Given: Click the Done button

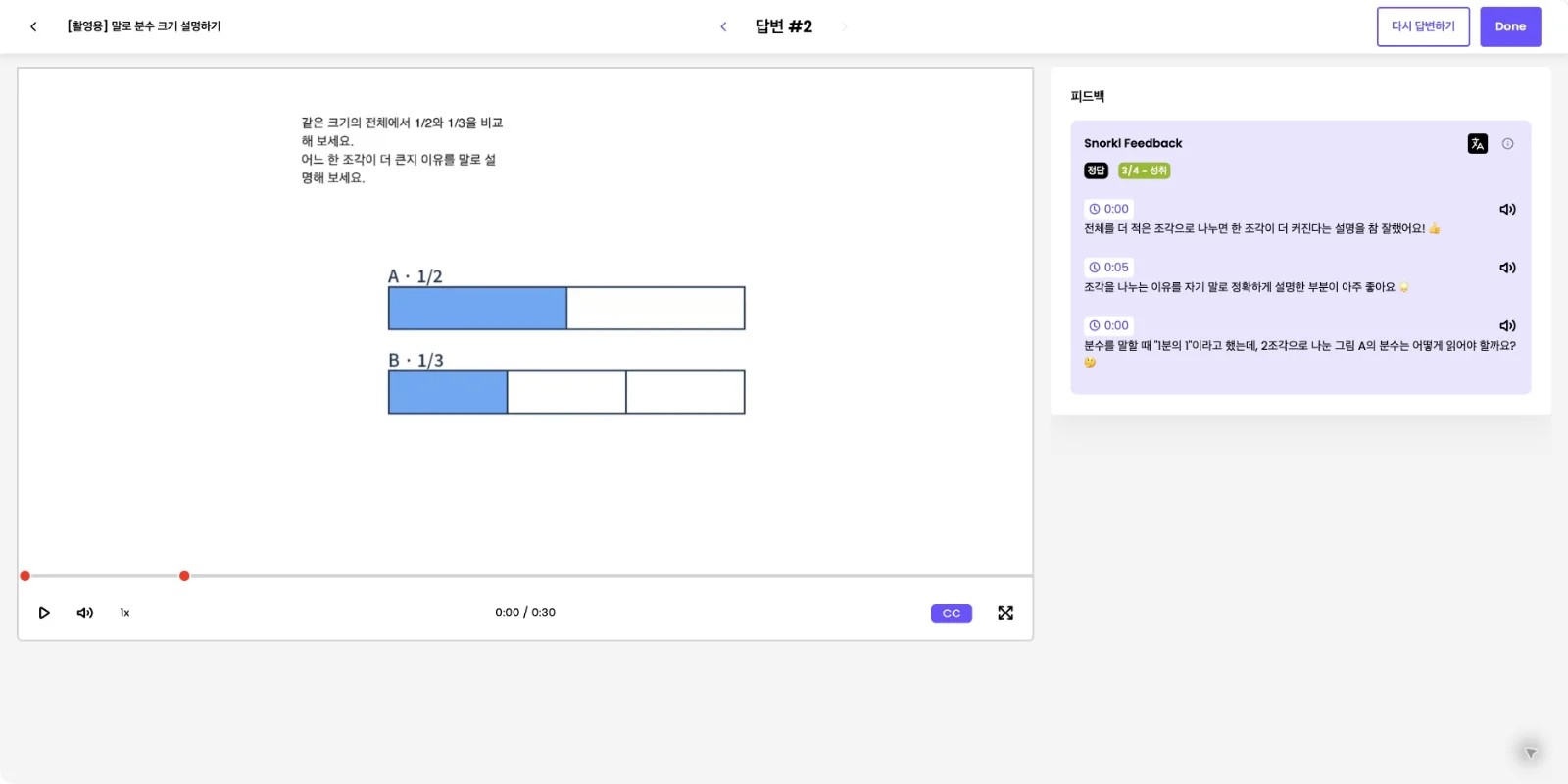Looking at the screenshot, I should pos(1510,26).
